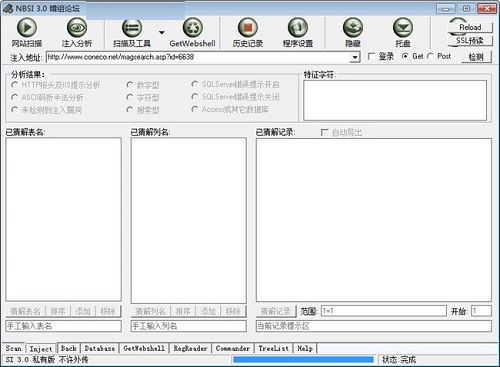Open the TreeList tab

click(x=274, y=348)
